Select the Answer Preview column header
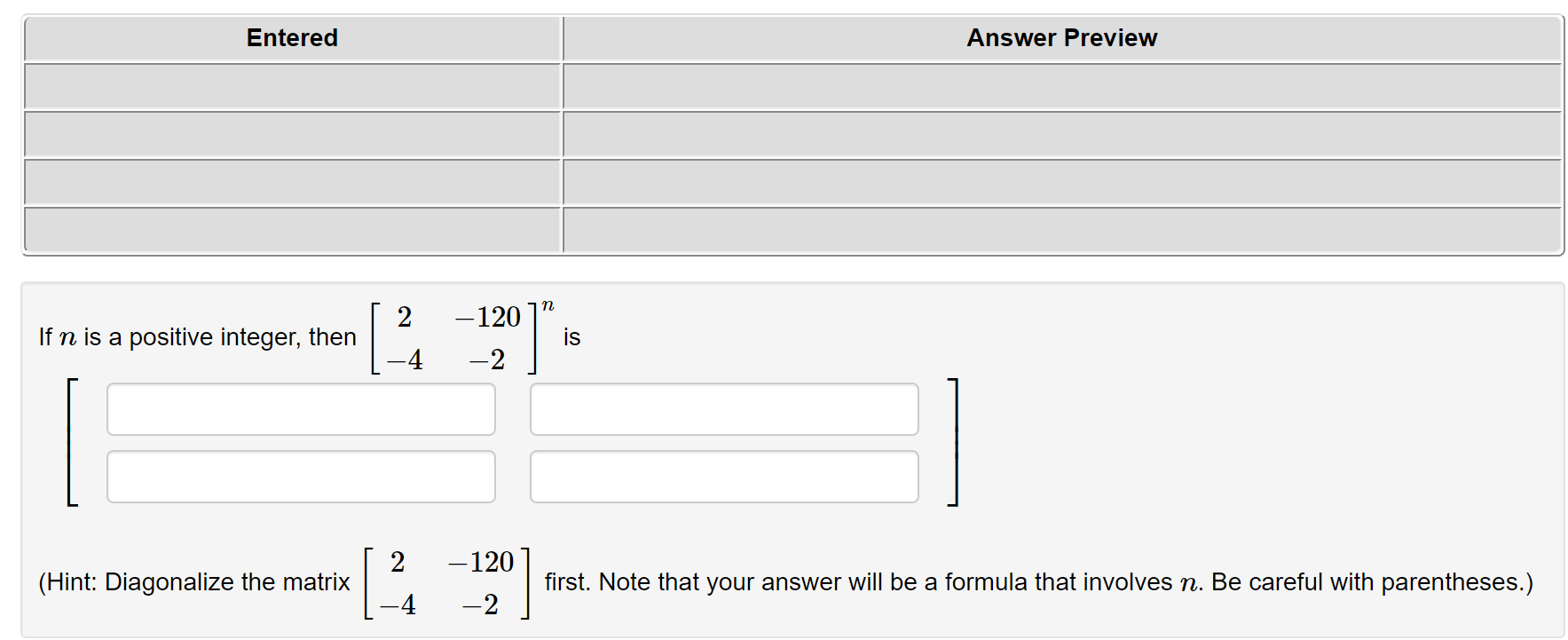This screenshot has height=640, width=1568. (x=1061, y=37)
